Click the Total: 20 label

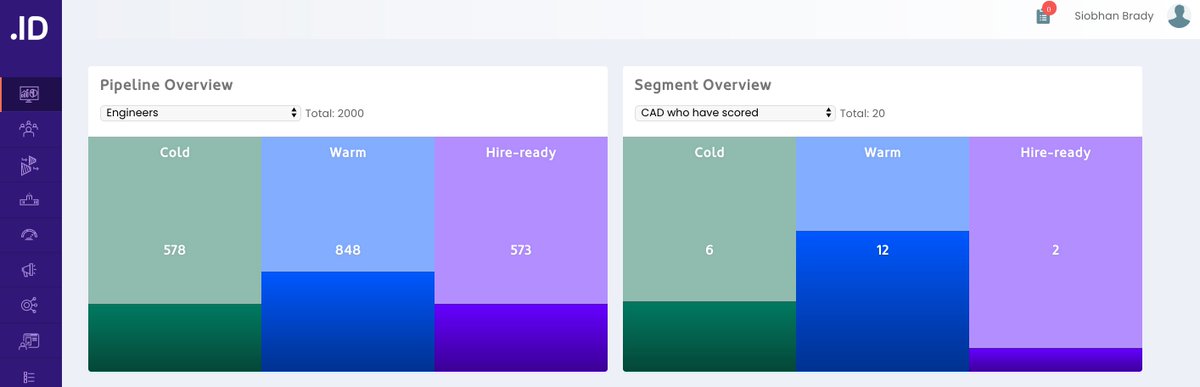tap(863, 113)
